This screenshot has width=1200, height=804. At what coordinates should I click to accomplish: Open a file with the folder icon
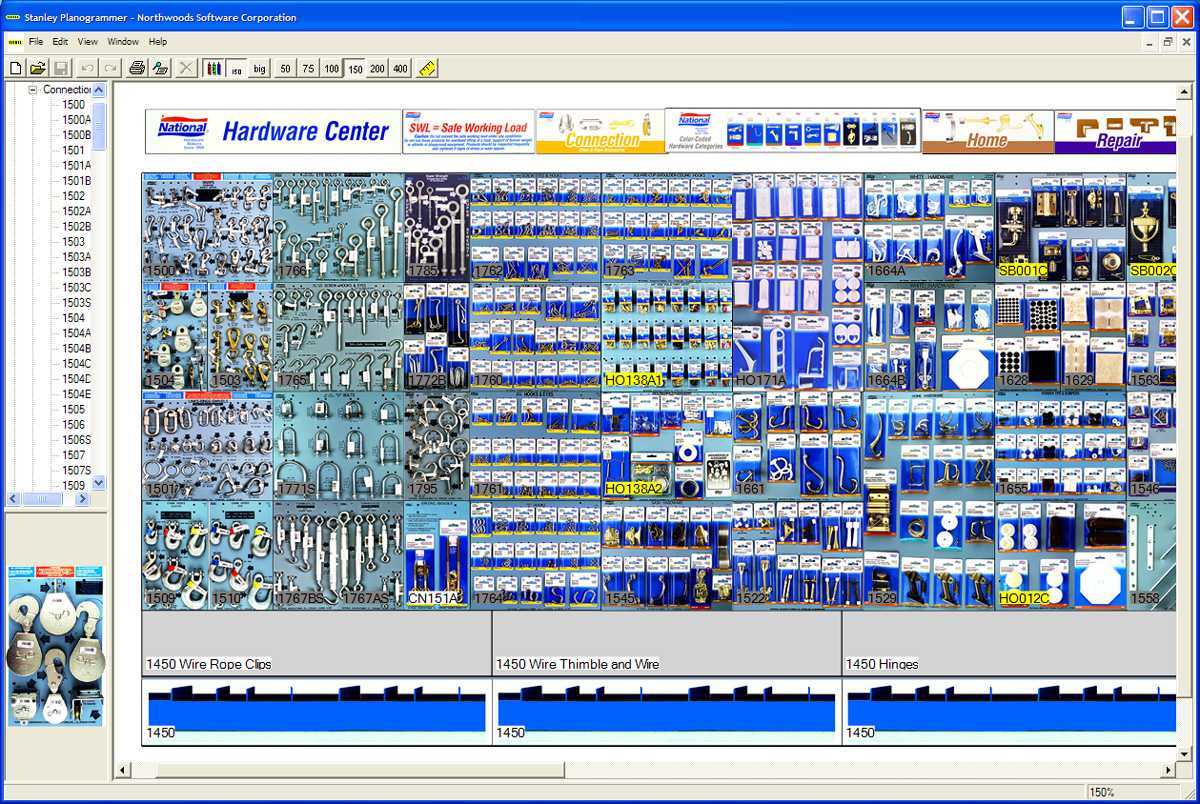[x=38, y=68]
